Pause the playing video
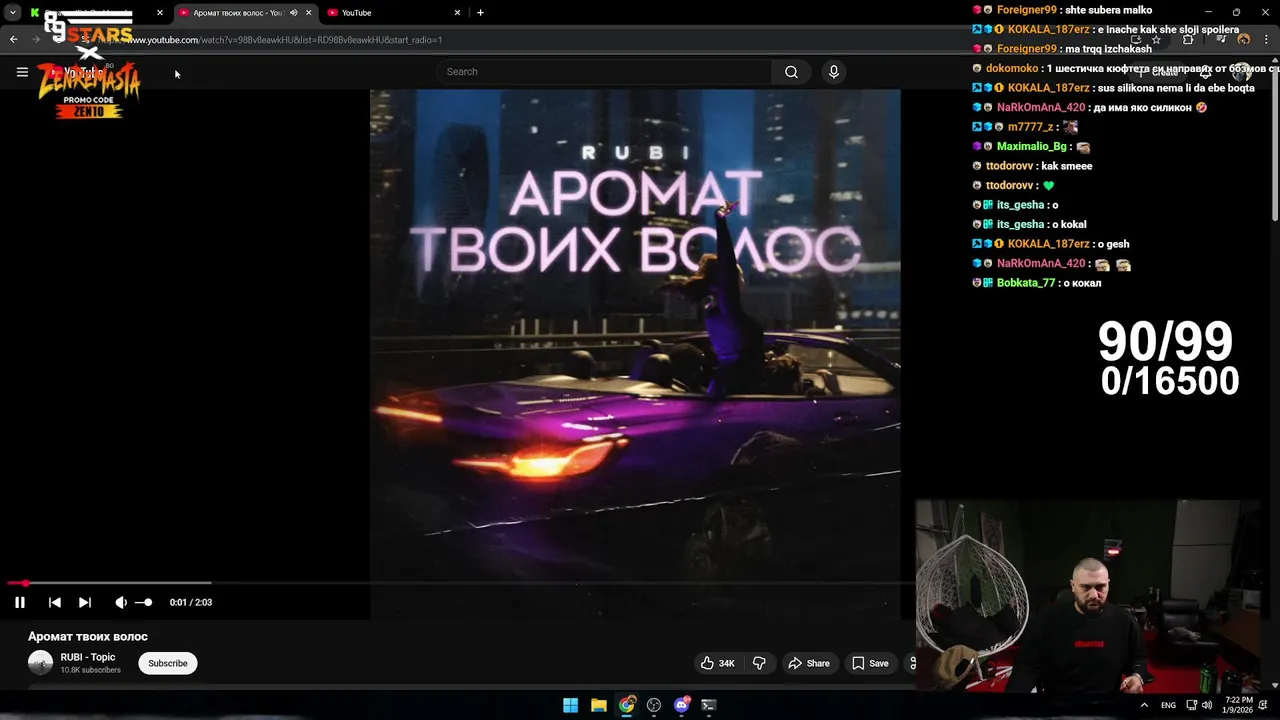The image size is (1280, 720). pos(19,602)
